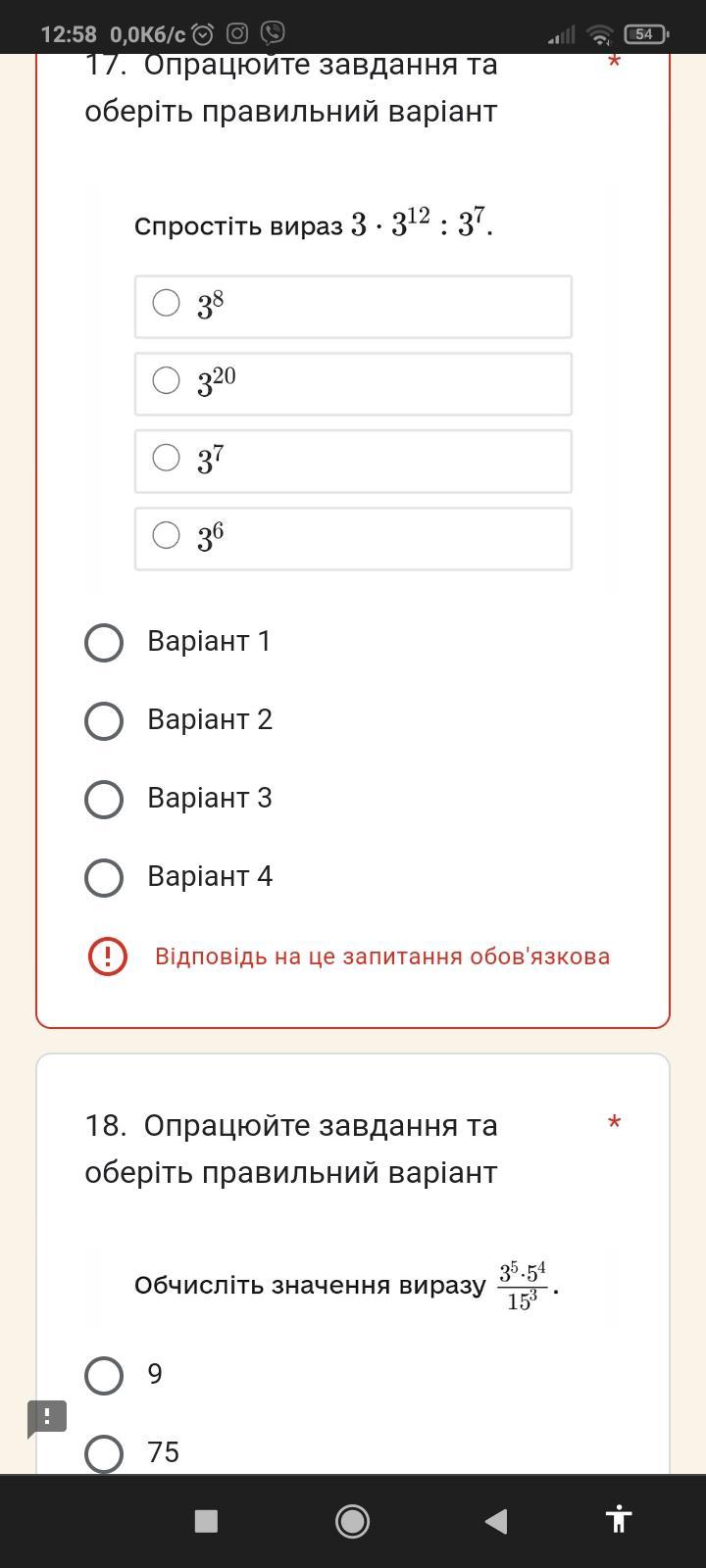Choose answer 75 for question 18

tap(104, 1454)
